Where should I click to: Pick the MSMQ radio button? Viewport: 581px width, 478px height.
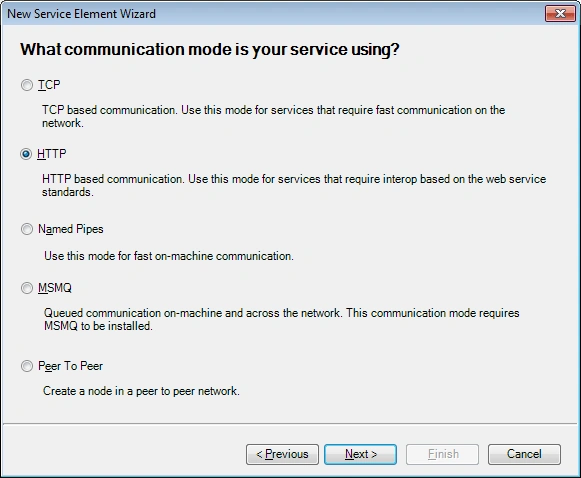tap(27, 288)
